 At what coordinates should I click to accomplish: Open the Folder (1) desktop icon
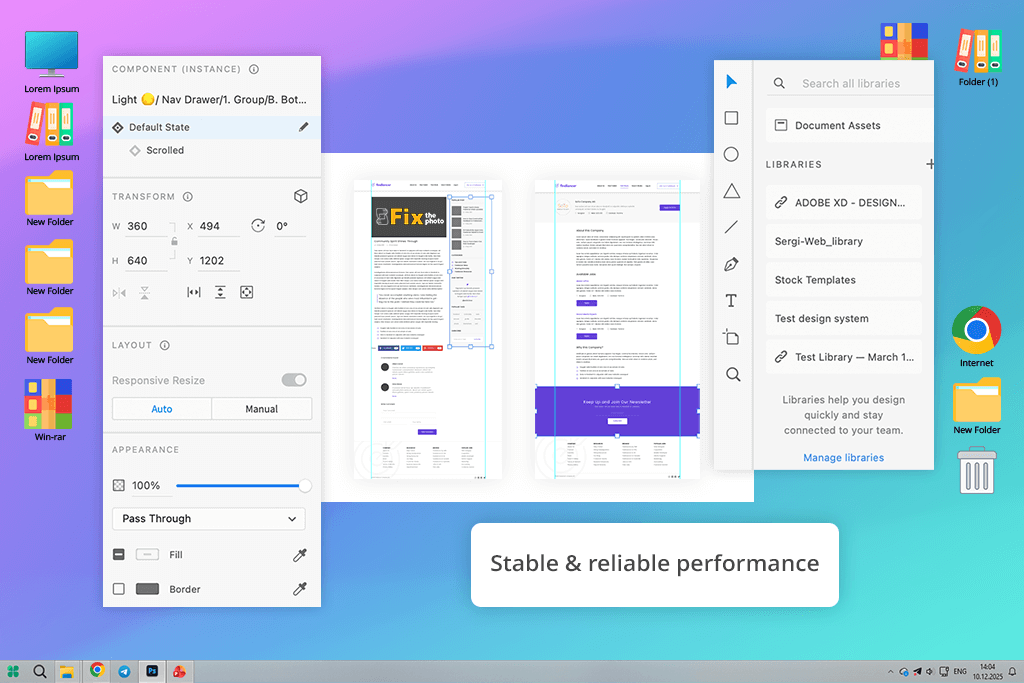978,57
